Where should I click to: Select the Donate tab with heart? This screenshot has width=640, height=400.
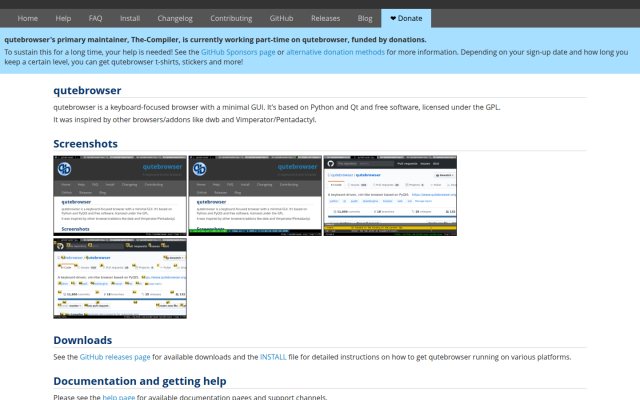pyautogui.click(x=406, y=18)
